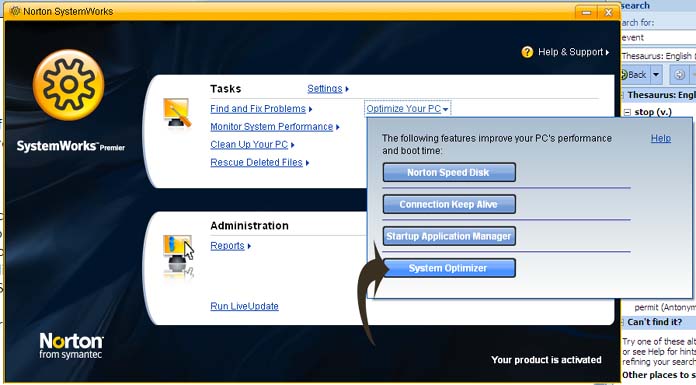
Task: Click the Forward arrow icon in the Research pane
Action: click(x=679, y=75)
